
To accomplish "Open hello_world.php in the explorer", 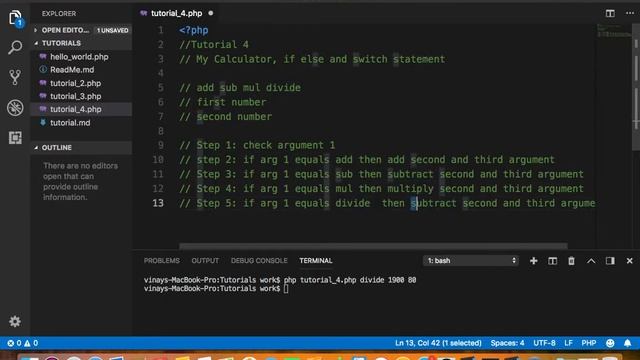I will (79, 57).
